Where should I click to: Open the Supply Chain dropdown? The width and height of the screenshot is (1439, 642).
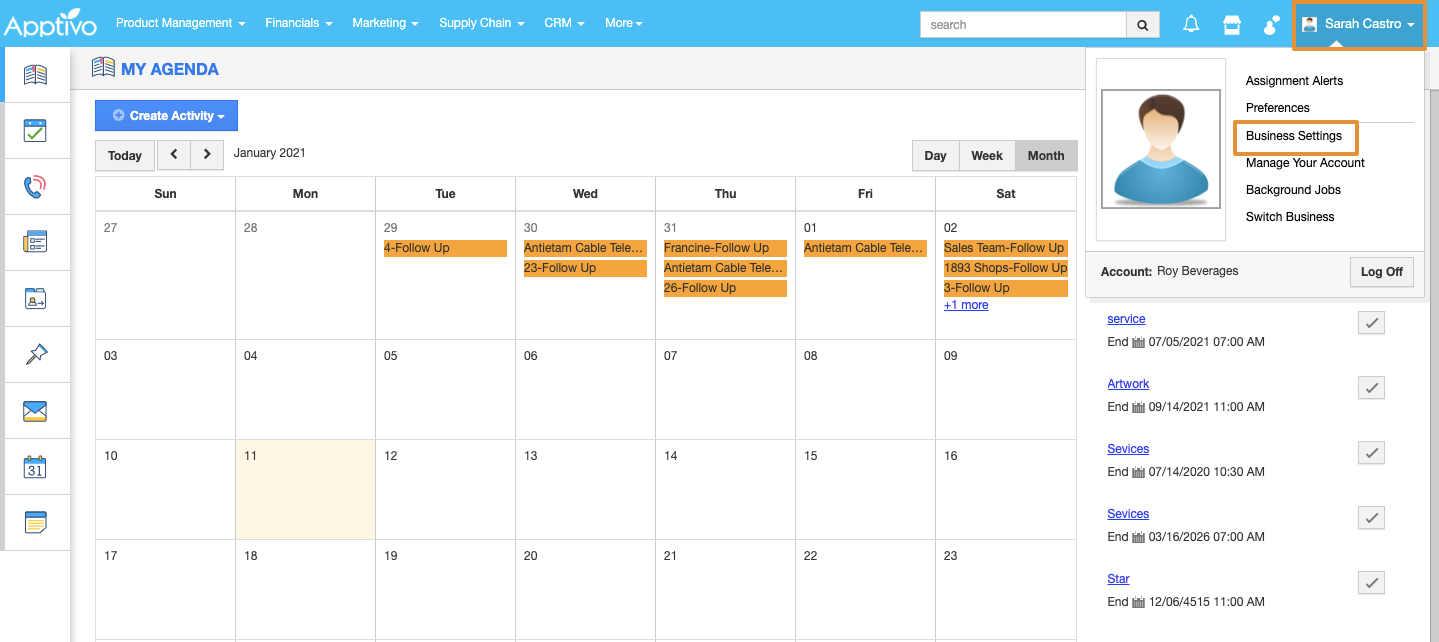[x=481, y=23]
